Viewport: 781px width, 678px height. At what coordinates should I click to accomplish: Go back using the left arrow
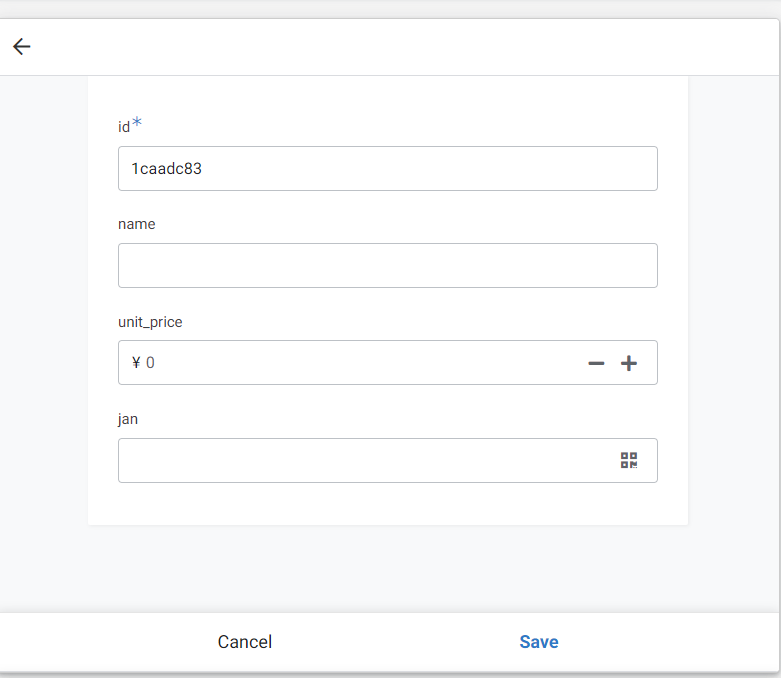click(21, 47)
